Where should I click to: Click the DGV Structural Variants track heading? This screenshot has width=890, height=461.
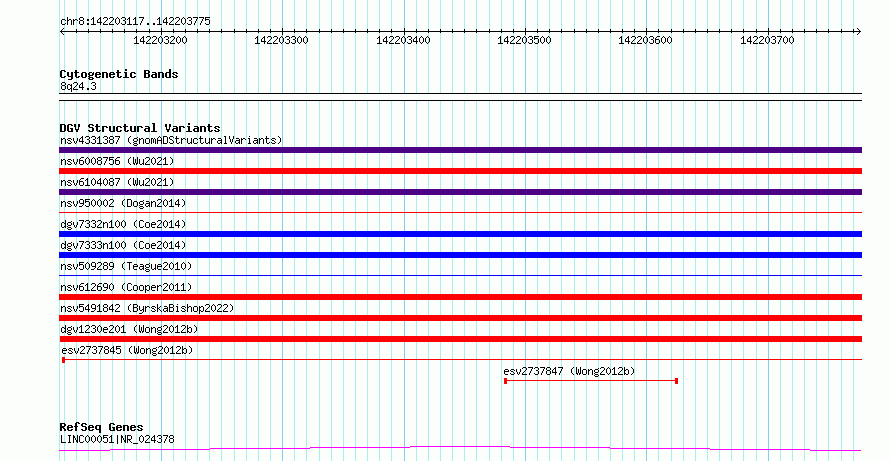tap(140, 128)
